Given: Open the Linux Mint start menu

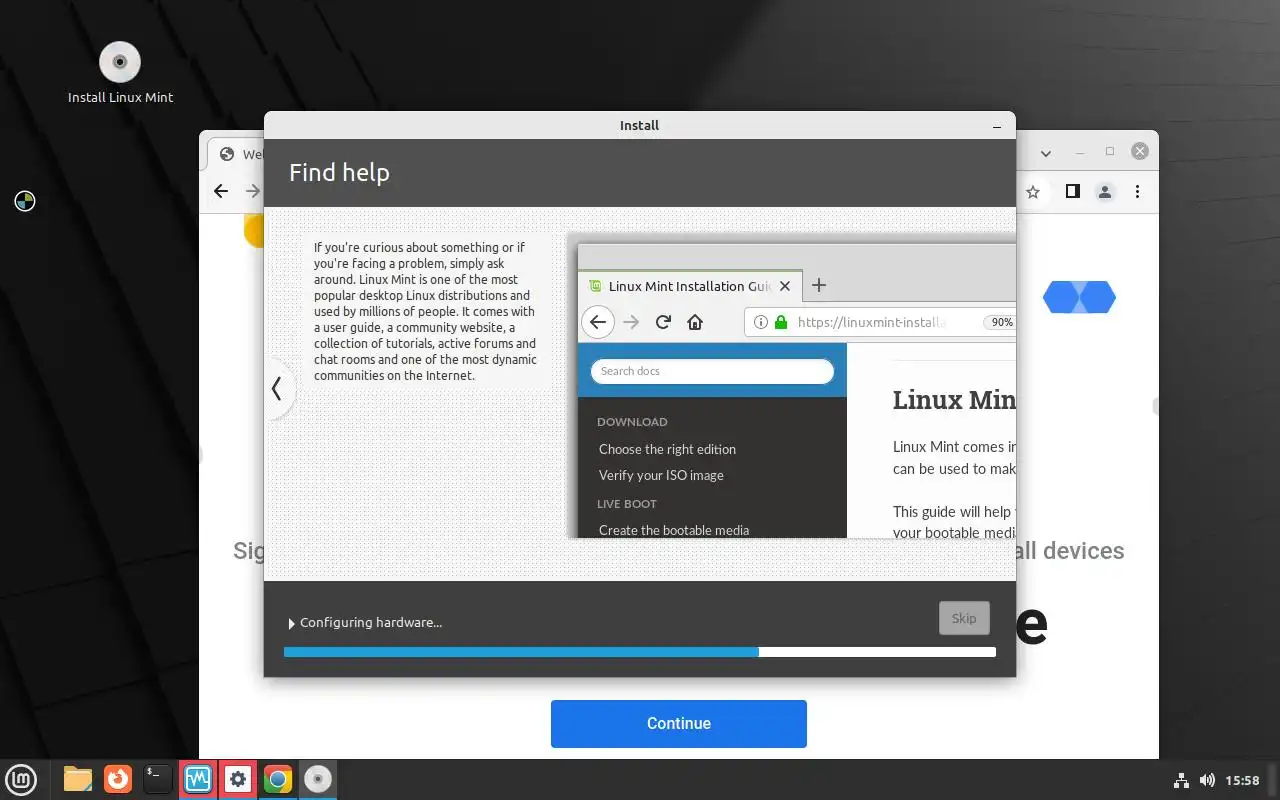Looking at the screenshot, I should 21,779.
